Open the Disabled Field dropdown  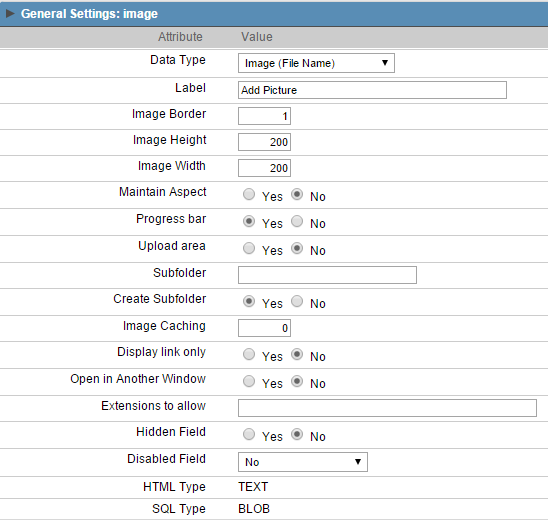click(x=303, y=462)
